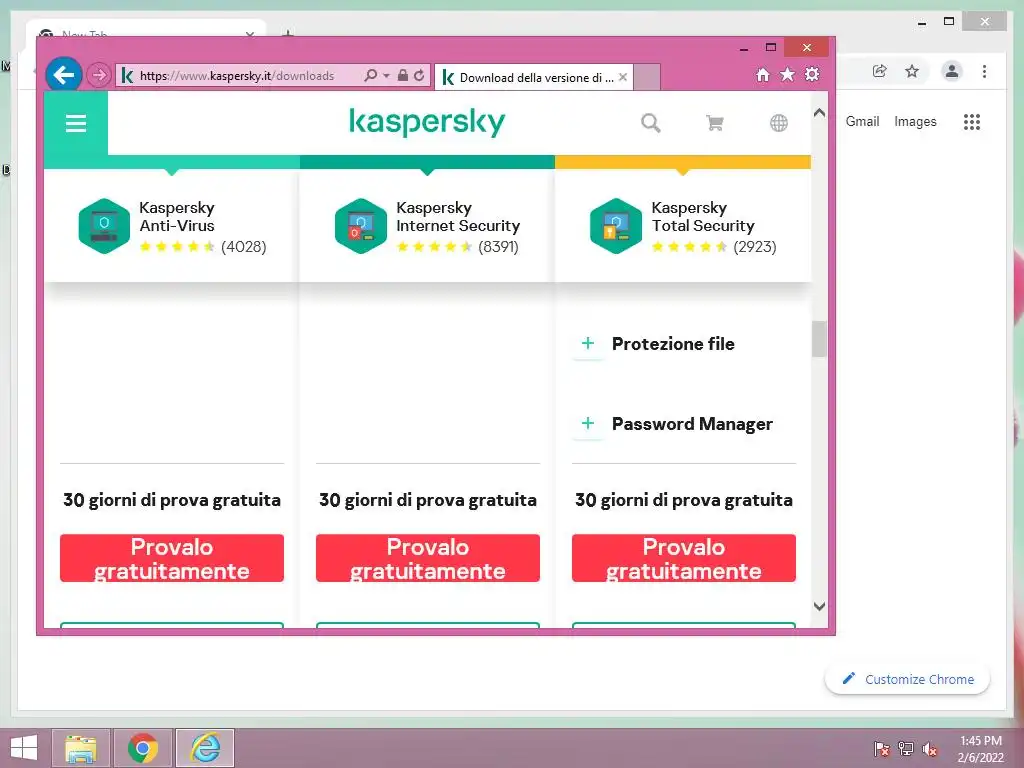Image resolution: width=1024 pixels, height=768 pixels.
Task: Switch to Chrome on the taskbar
Action: (x=143, y=748)
